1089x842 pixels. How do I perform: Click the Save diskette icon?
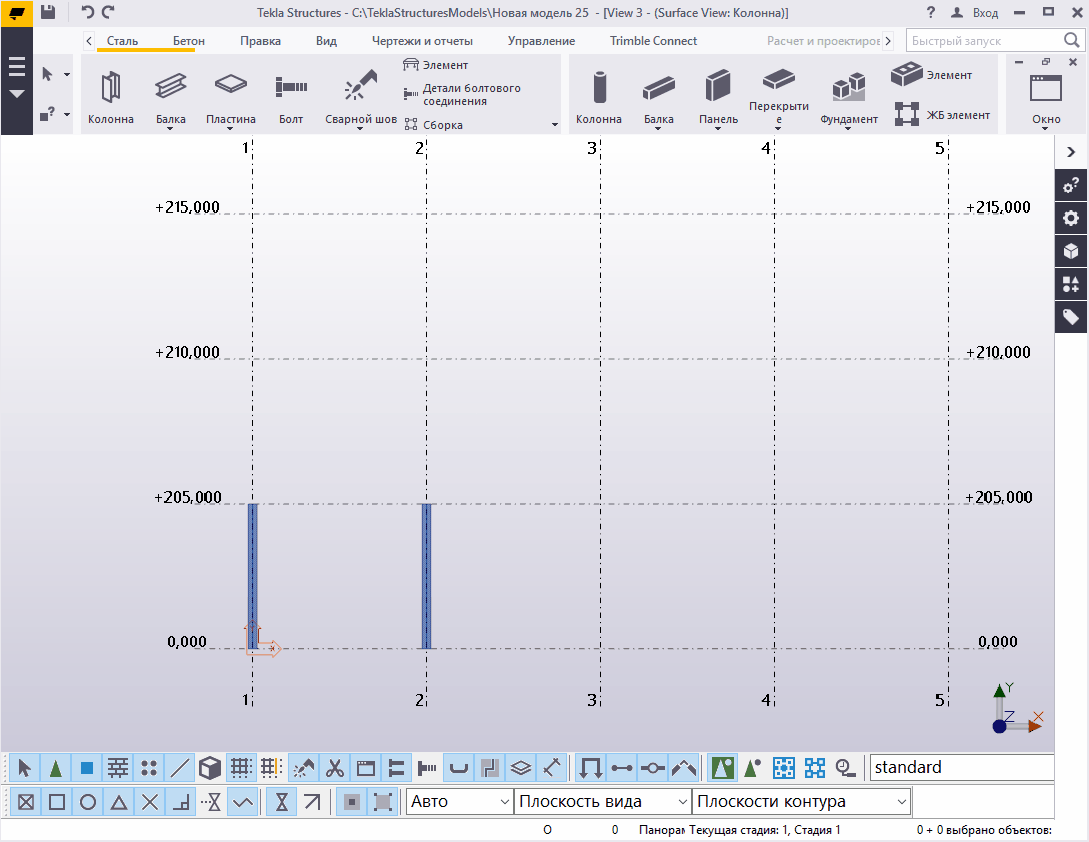click(47, 12)
